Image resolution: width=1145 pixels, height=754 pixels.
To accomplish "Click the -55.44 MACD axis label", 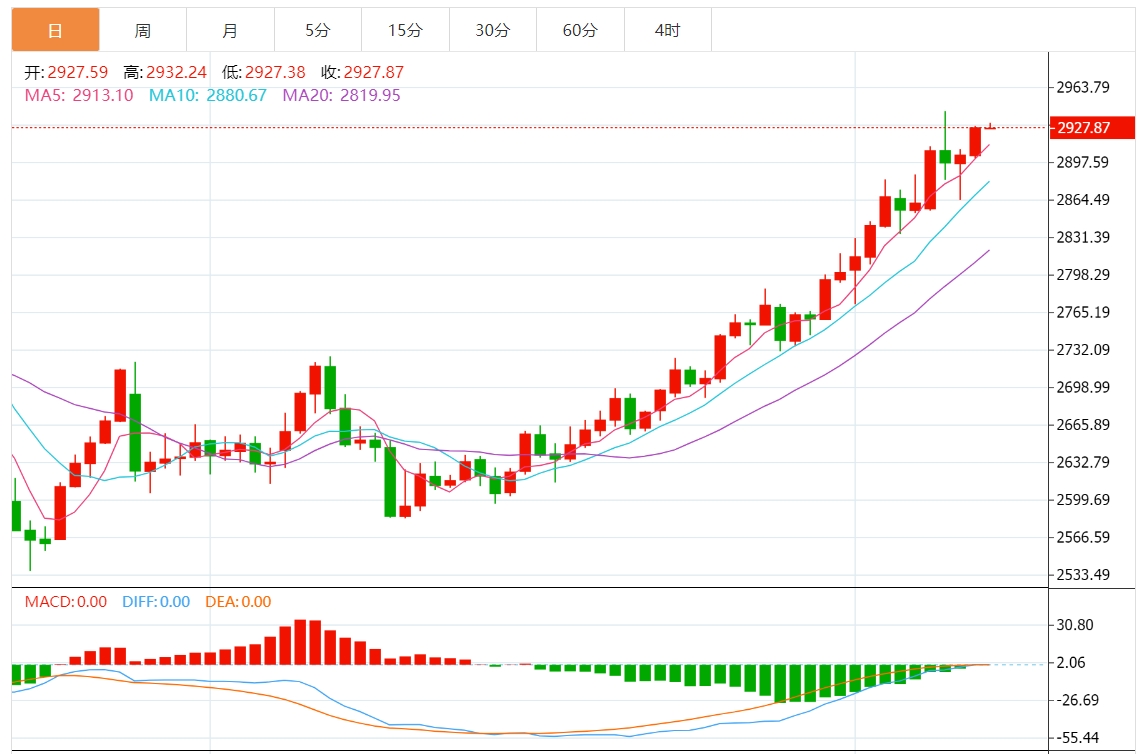I will (1078, 738).
